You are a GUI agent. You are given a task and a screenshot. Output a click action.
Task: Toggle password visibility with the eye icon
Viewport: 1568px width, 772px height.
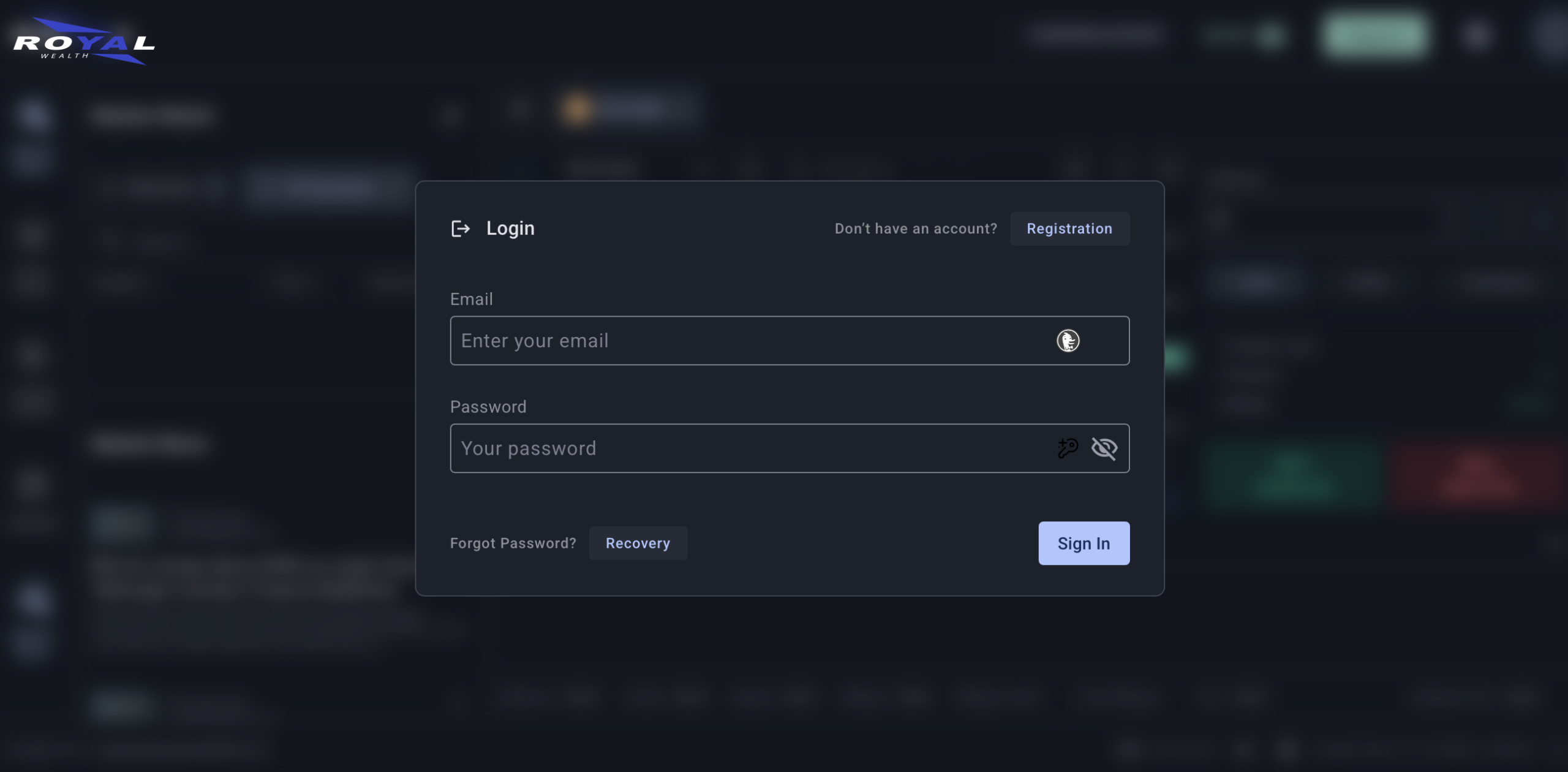point(1104,448)
